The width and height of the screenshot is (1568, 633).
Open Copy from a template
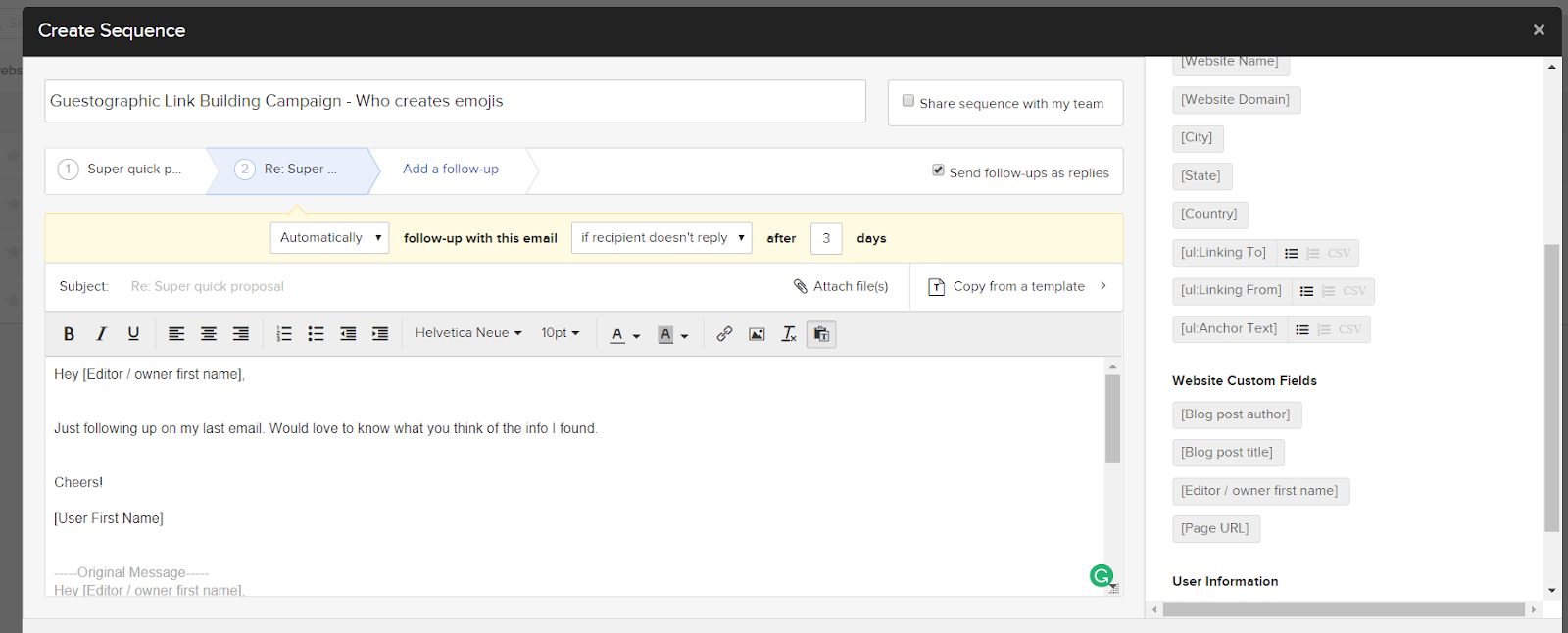click(1017, 287)
